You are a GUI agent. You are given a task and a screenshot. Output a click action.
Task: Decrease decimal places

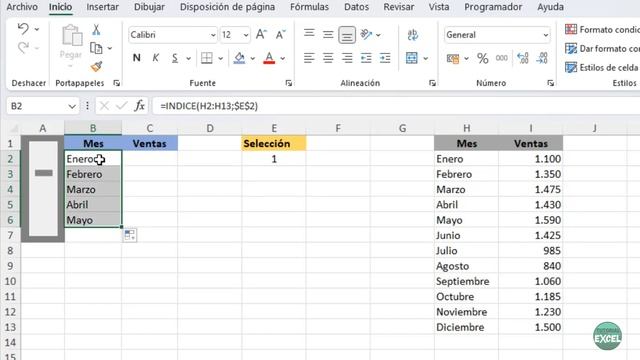[542, 58]
